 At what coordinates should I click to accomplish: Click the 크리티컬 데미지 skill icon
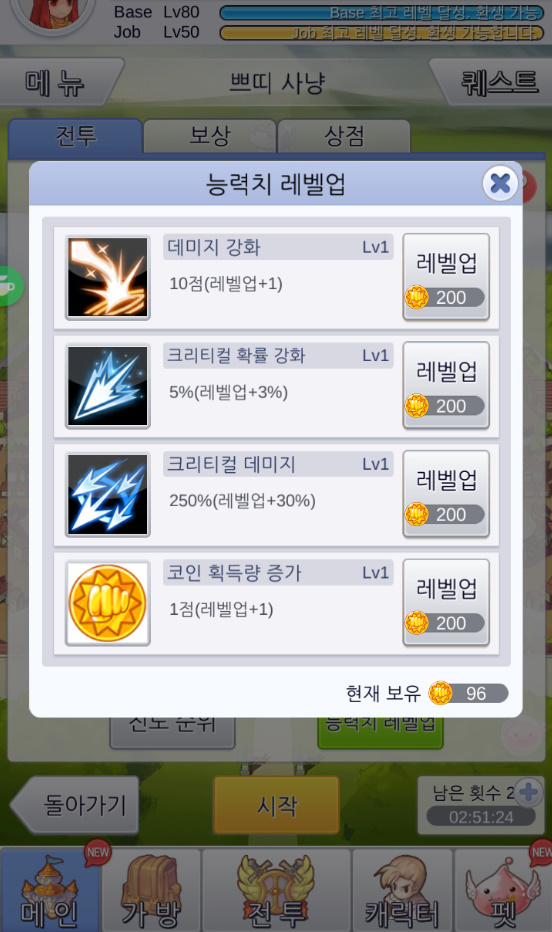[108, 495]
